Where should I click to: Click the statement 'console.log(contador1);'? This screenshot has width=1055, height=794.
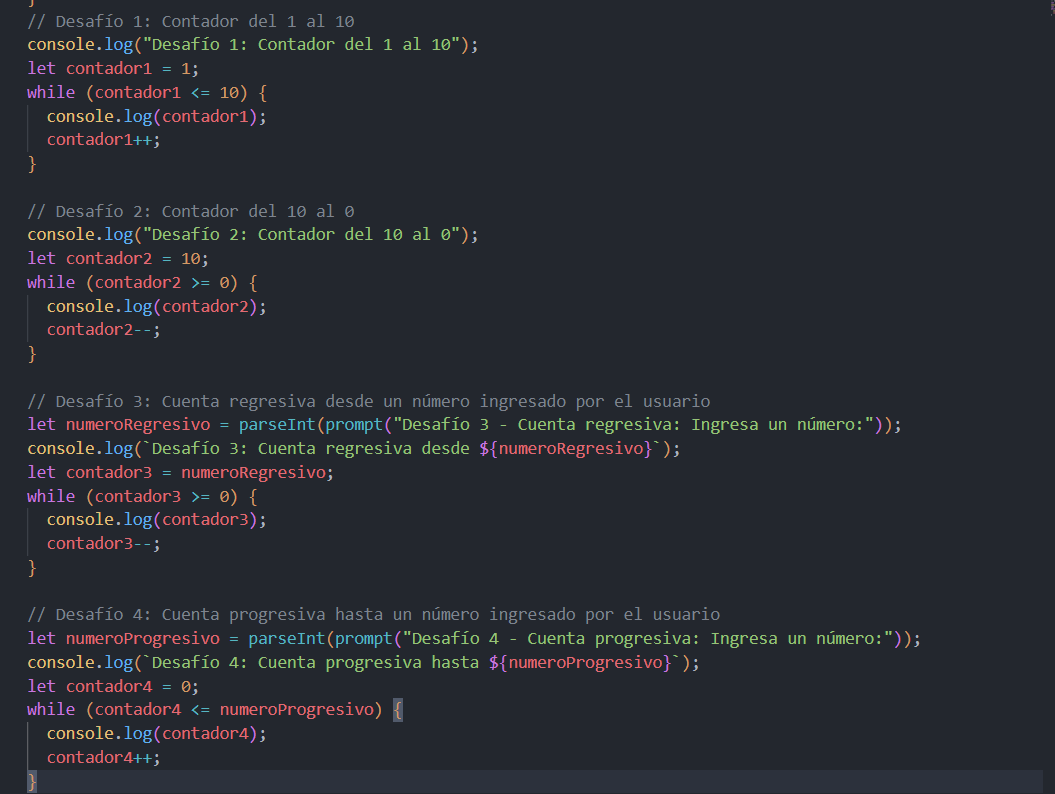click(x=157, y=116)
